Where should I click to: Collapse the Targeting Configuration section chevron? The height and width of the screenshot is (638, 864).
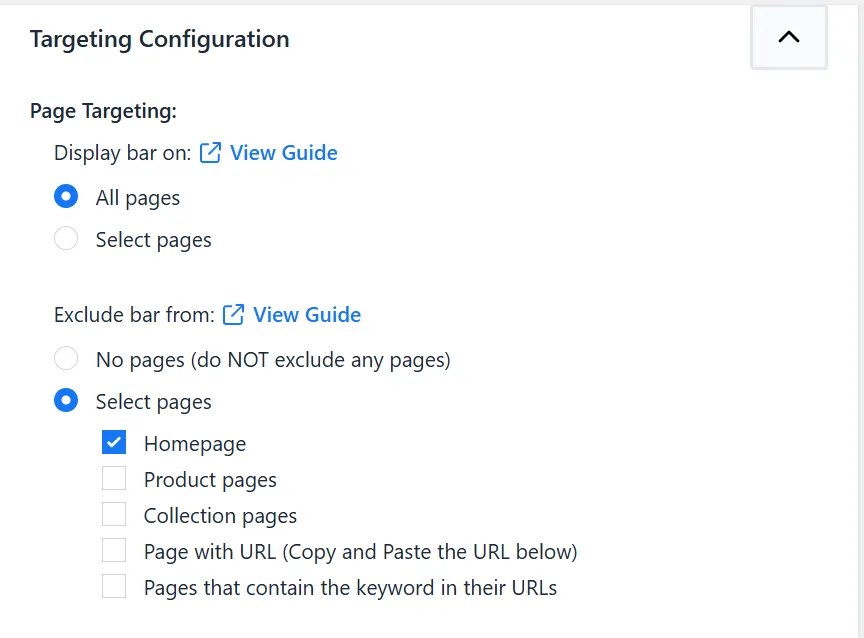pos(789,37)
